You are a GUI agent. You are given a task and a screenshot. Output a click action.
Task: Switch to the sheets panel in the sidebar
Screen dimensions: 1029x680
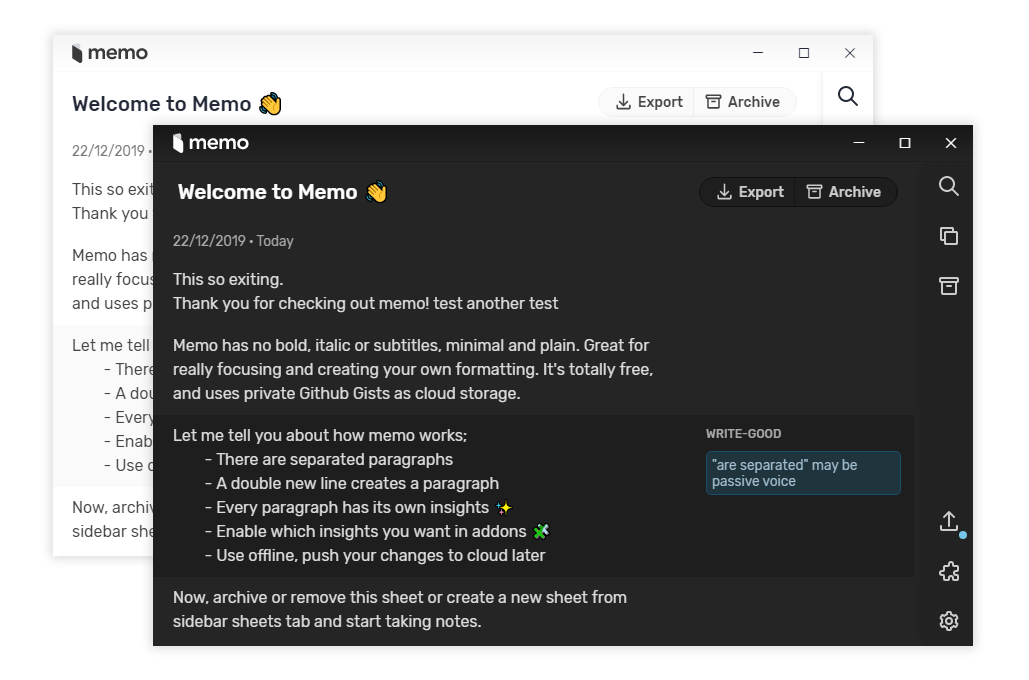pos(948,236)
